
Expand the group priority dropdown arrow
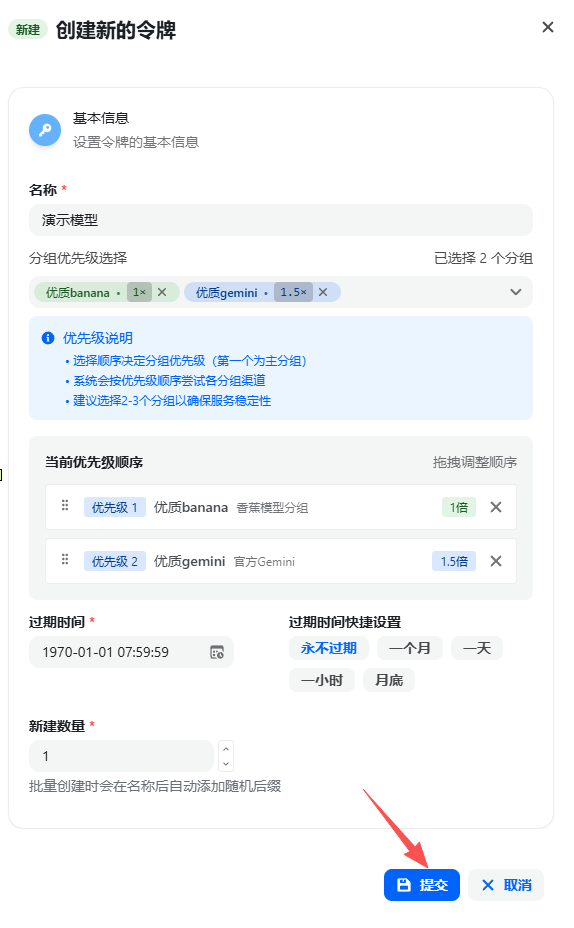click(x=515, y=292)
